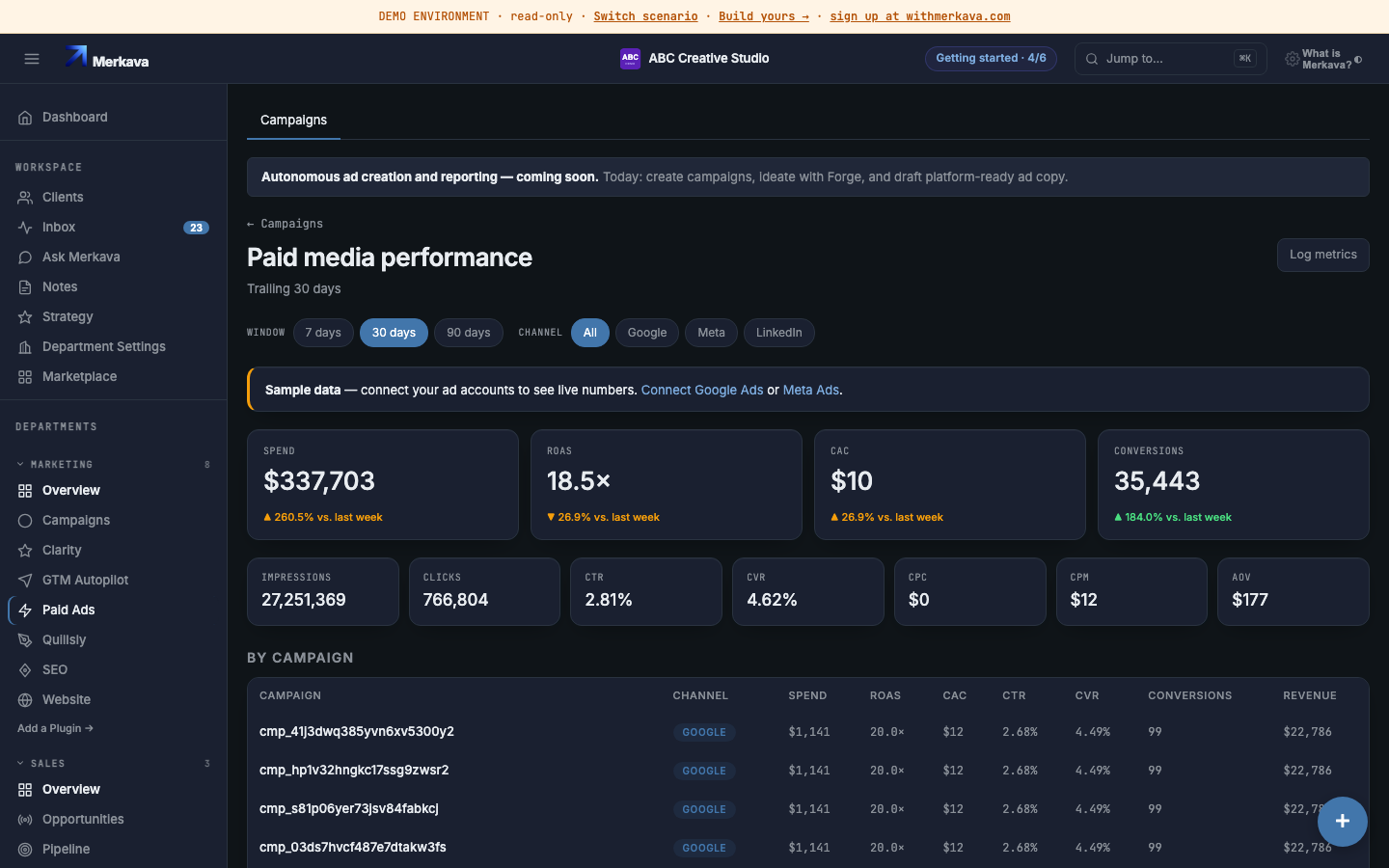Go back via Campaigns breadcrumb
The image size is (1389, 868).
point(286,224)
